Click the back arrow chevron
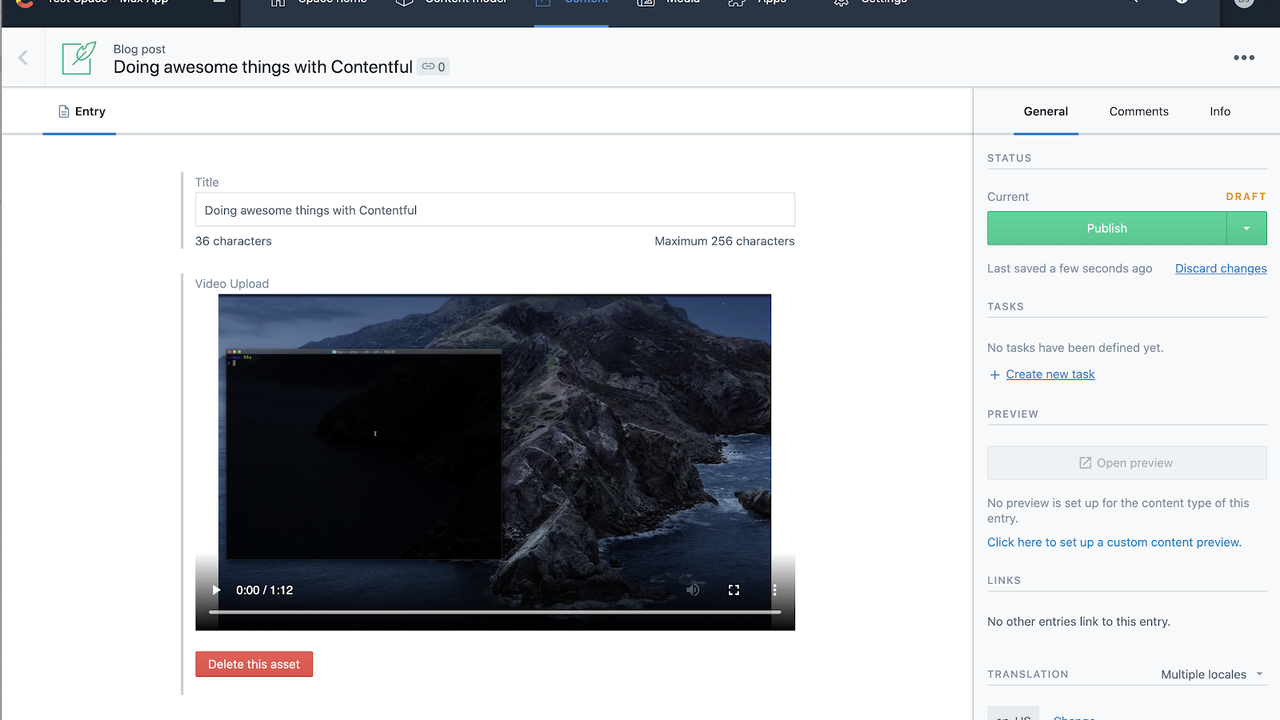The image size is (1280, 720). pyautogui.click(x=23, y=58)
